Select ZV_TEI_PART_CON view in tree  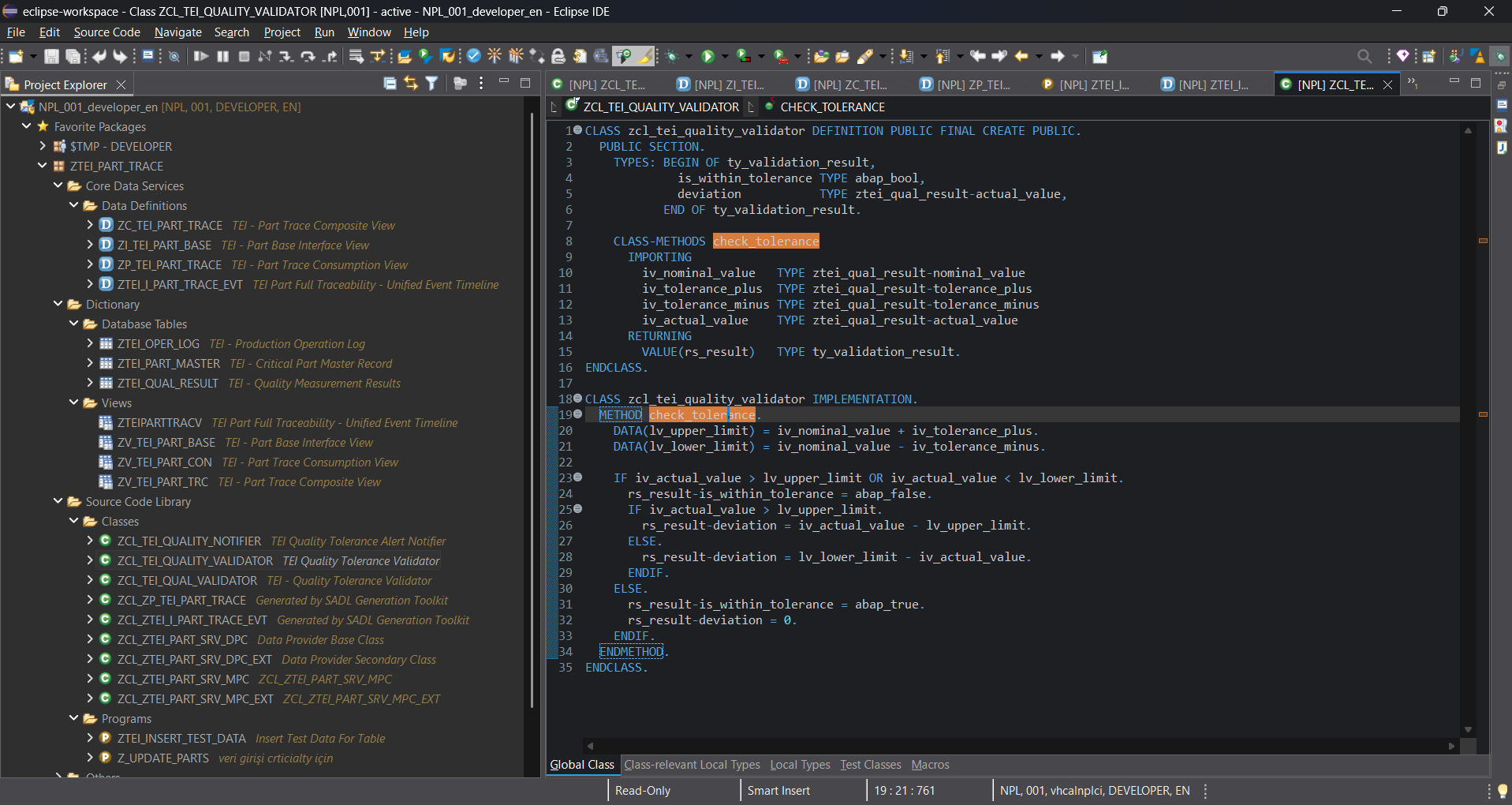(164, 462)
